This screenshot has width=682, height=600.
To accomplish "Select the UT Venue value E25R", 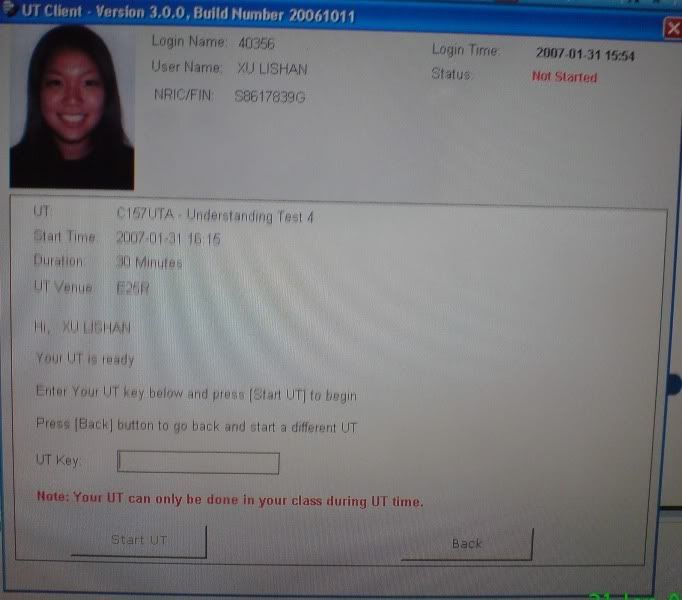I will coord(133,288).
